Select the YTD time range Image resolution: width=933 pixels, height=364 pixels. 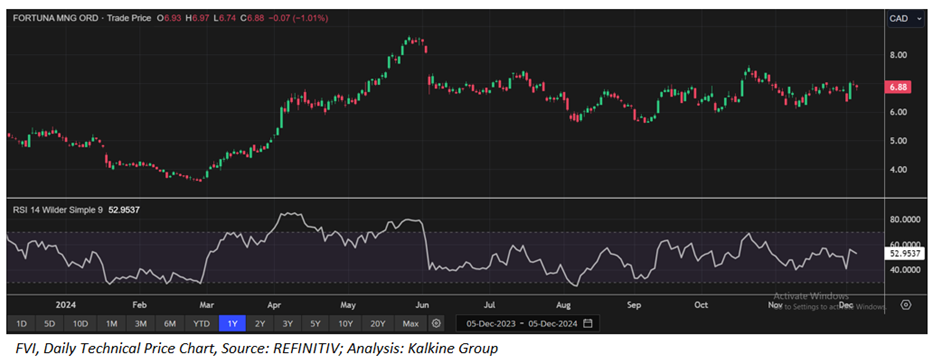coord(202,324)
